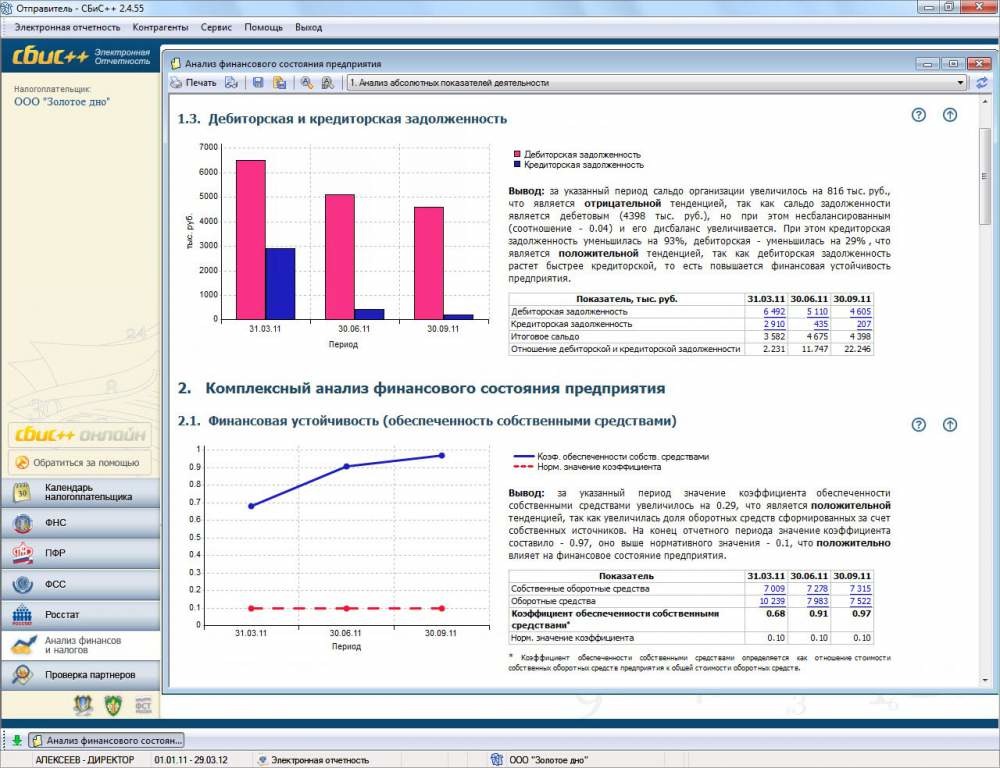This screenshot has width=1000, height=768.
Task: Click ООО "Золотое дно" in status bar
Action: click(548, 760)
